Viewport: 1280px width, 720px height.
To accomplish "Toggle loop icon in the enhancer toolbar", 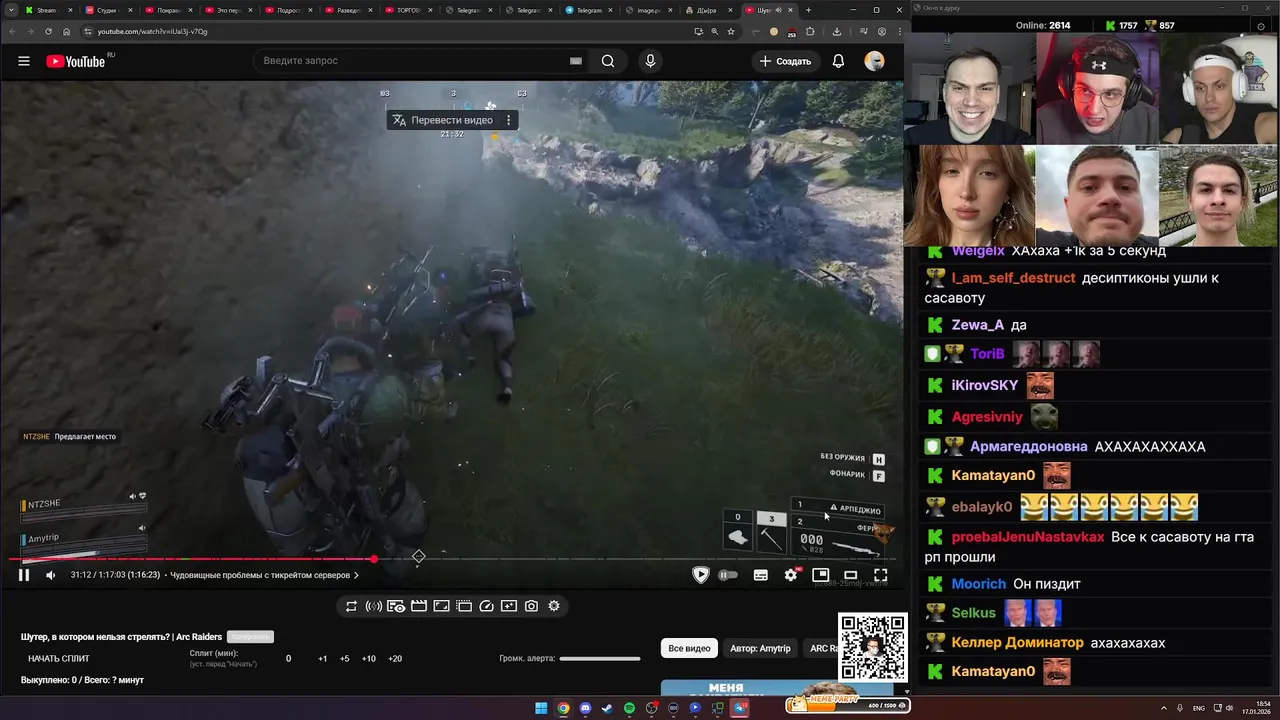I will 351,606.
